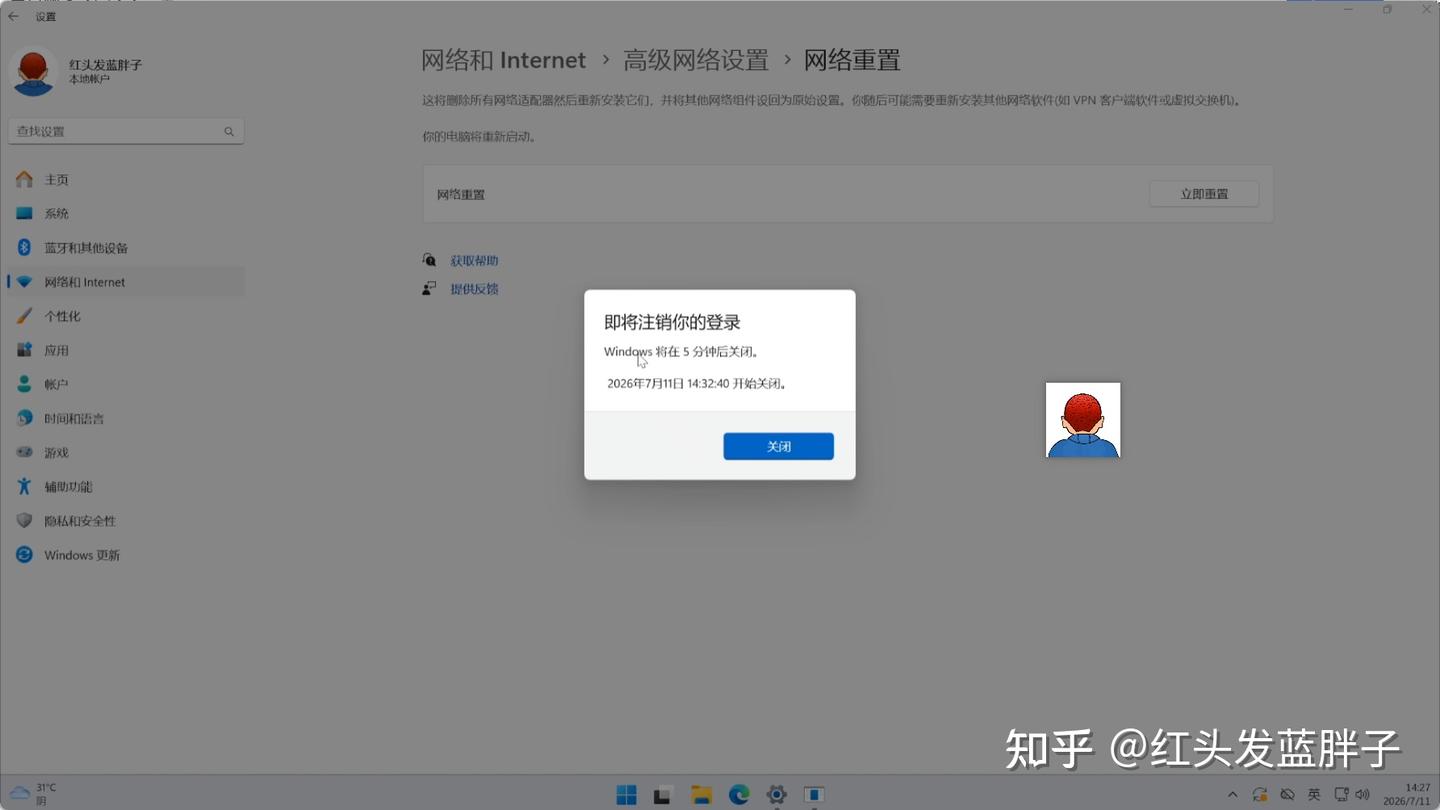
Task: Select the shield icon for 隐私和安全性
Action: 24,521
